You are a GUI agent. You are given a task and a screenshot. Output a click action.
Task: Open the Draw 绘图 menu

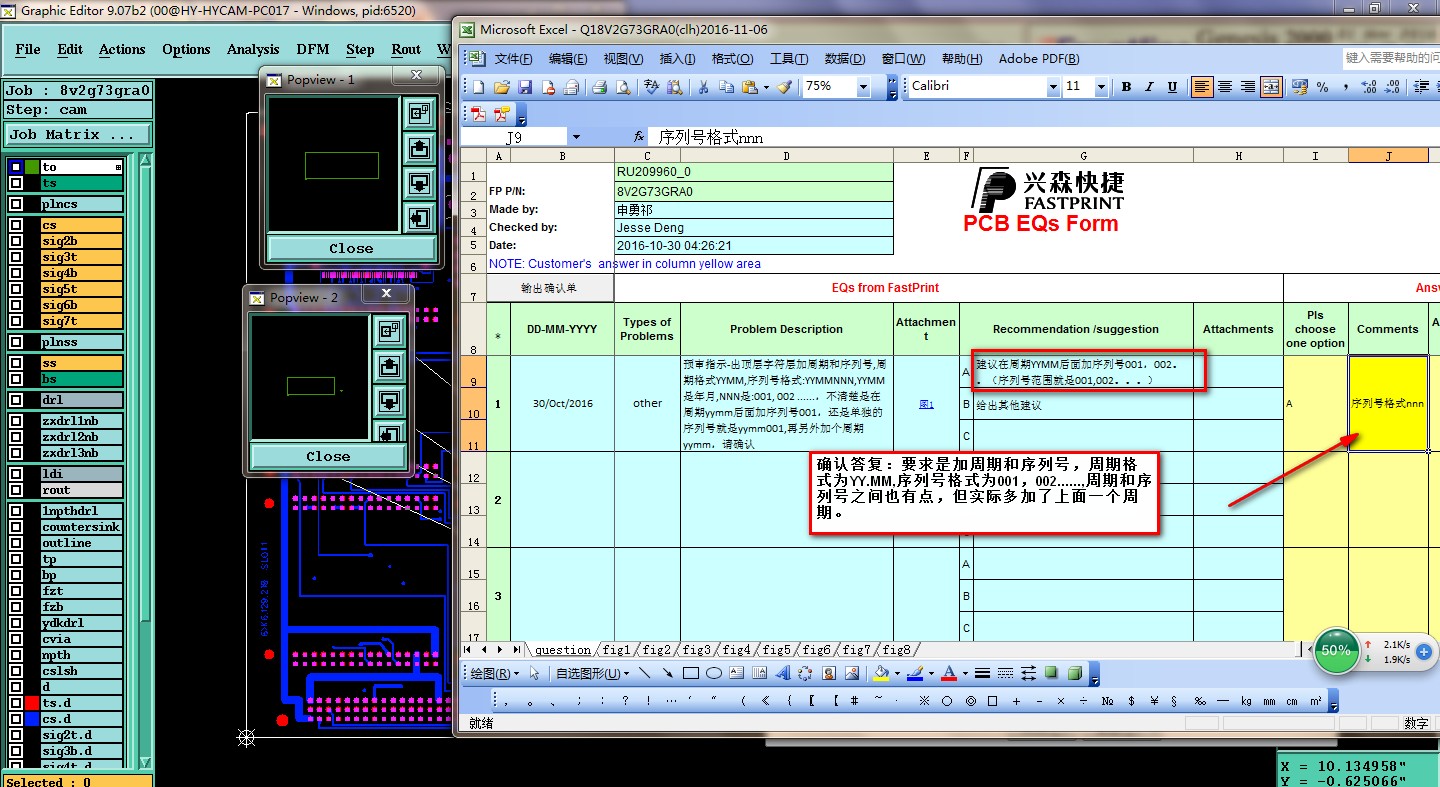tap(495, 673)
